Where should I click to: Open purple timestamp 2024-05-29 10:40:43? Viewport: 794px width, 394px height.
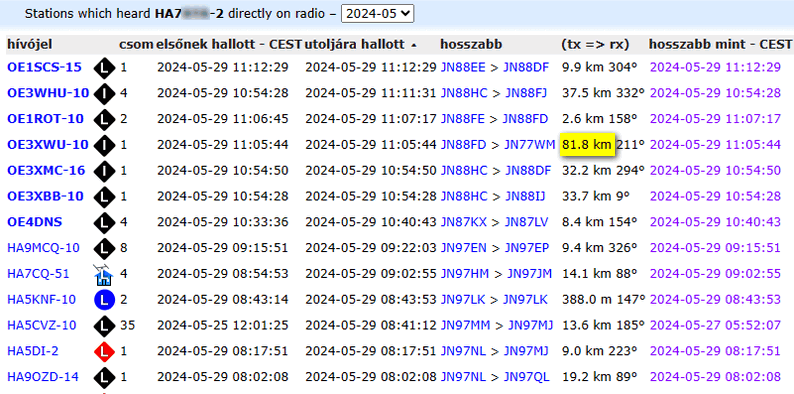point(716,222)
